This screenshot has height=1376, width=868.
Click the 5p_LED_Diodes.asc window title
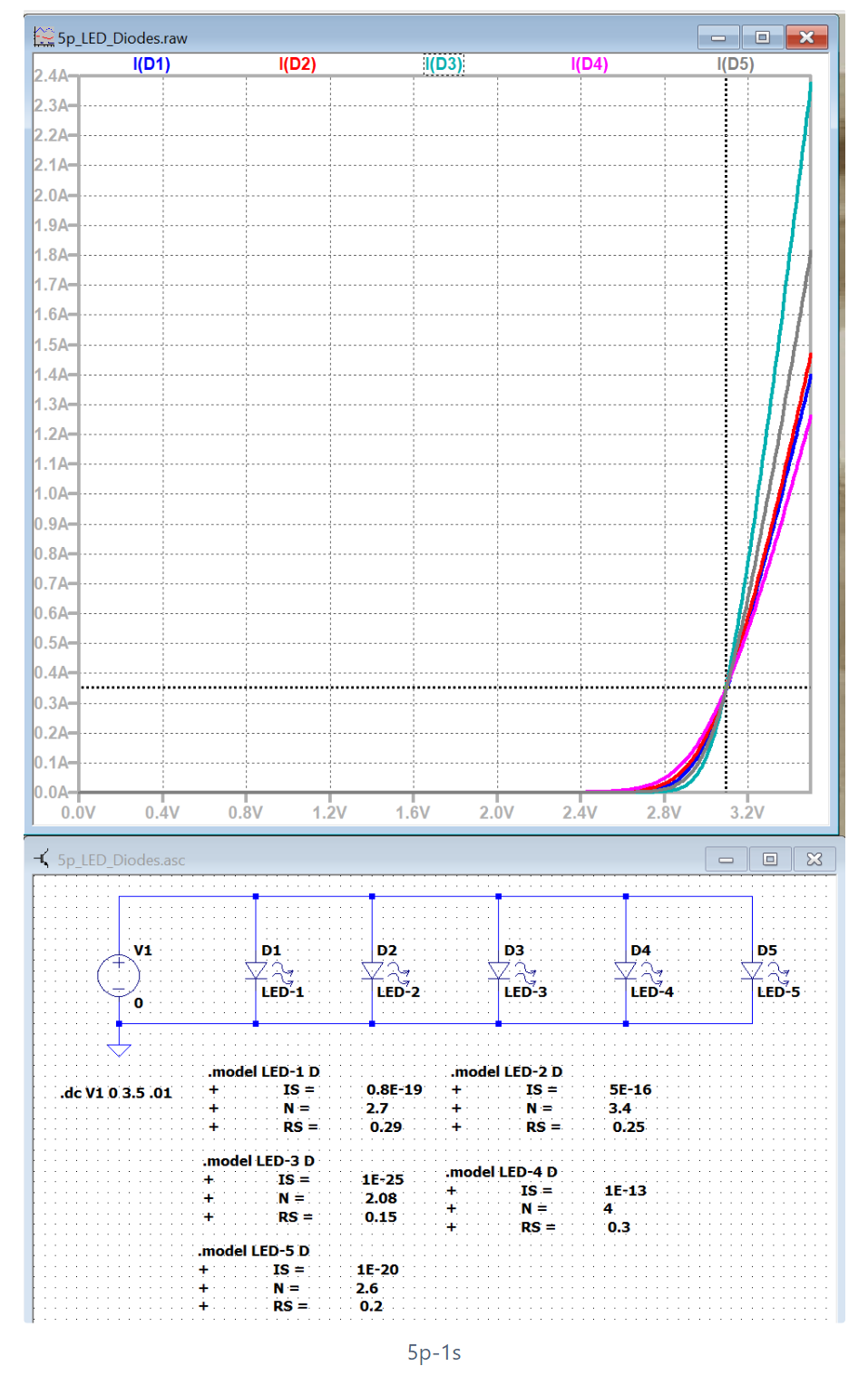[x=122, y=859]
